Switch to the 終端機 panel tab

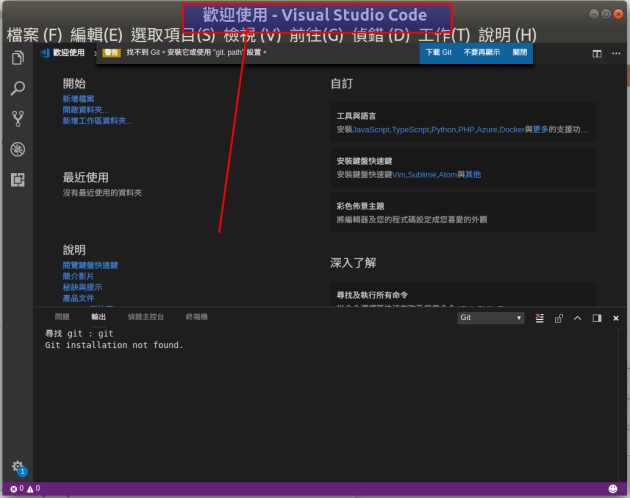point(196,317)
